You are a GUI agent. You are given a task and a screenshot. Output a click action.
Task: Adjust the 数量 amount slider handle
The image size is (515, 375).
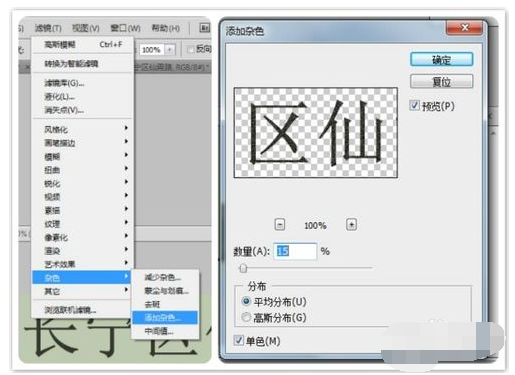pos(243,268)
